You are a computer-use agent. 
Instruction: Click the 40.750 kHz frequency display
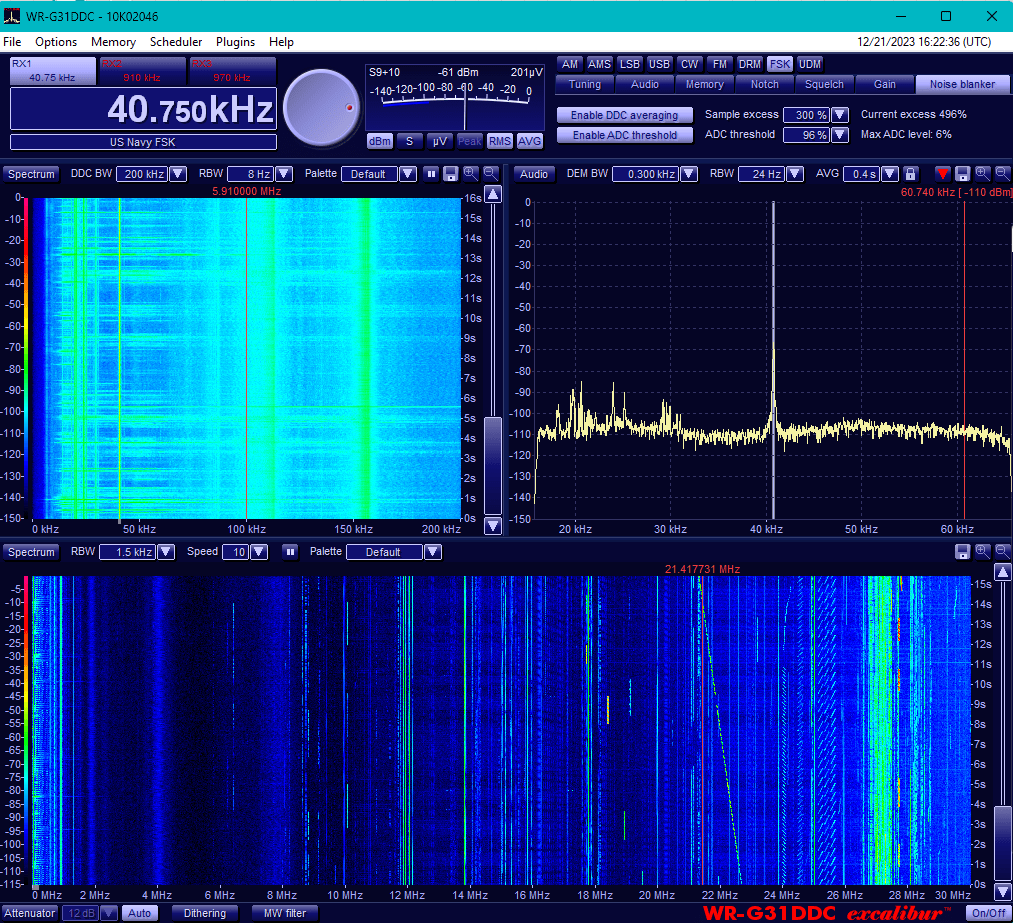pos(143,109)
